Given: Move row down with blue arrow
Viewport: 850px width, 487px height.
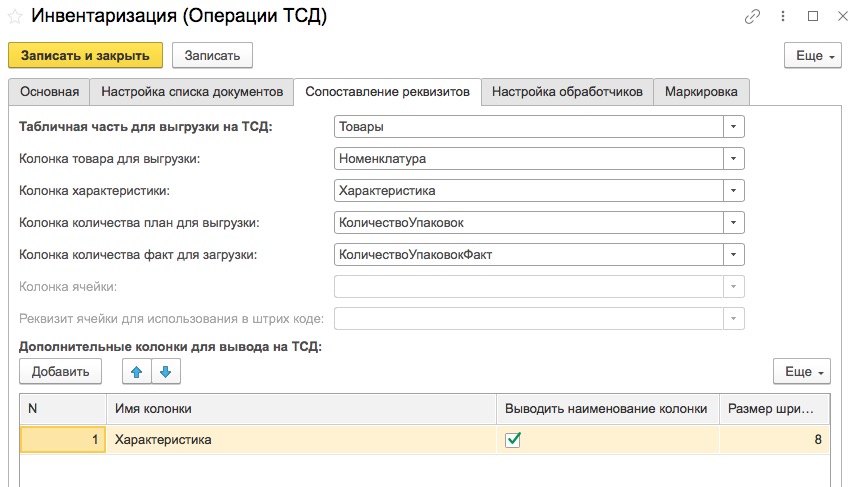Looking at the screenshot, I should (166, 371).
